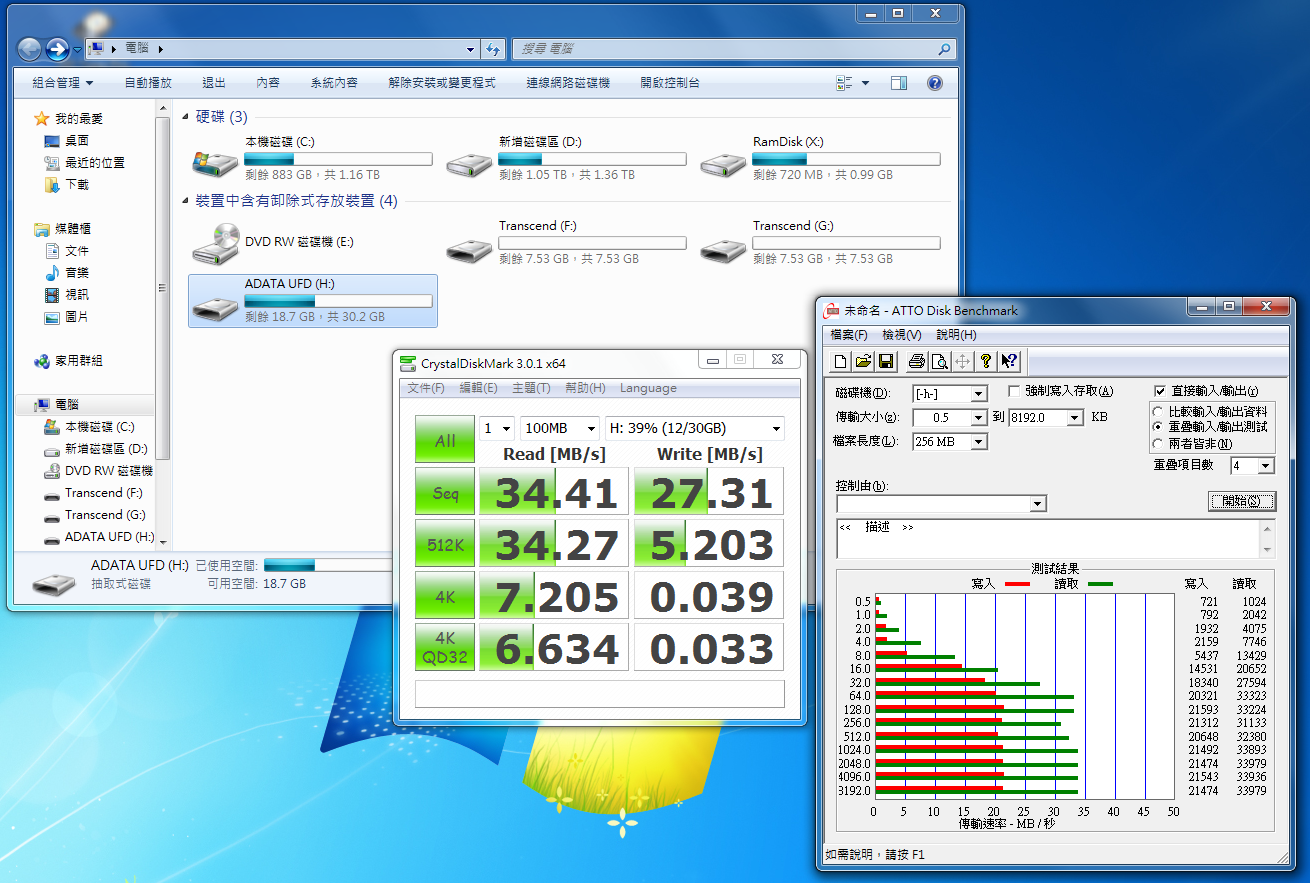
Task: Click the move crosshair icon in ATTO toolbar
Action: (x=963, y=361)
